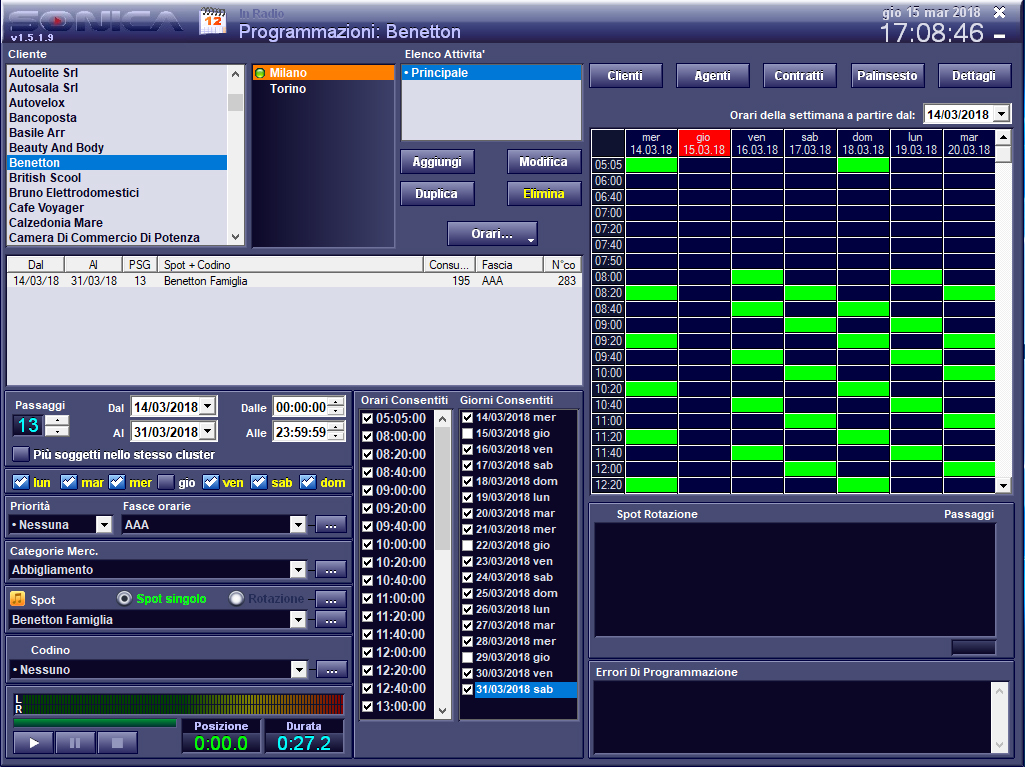Open the Agenti section
The width and height of the screenshot is (1025, 767).
click(x=713, y=76)
